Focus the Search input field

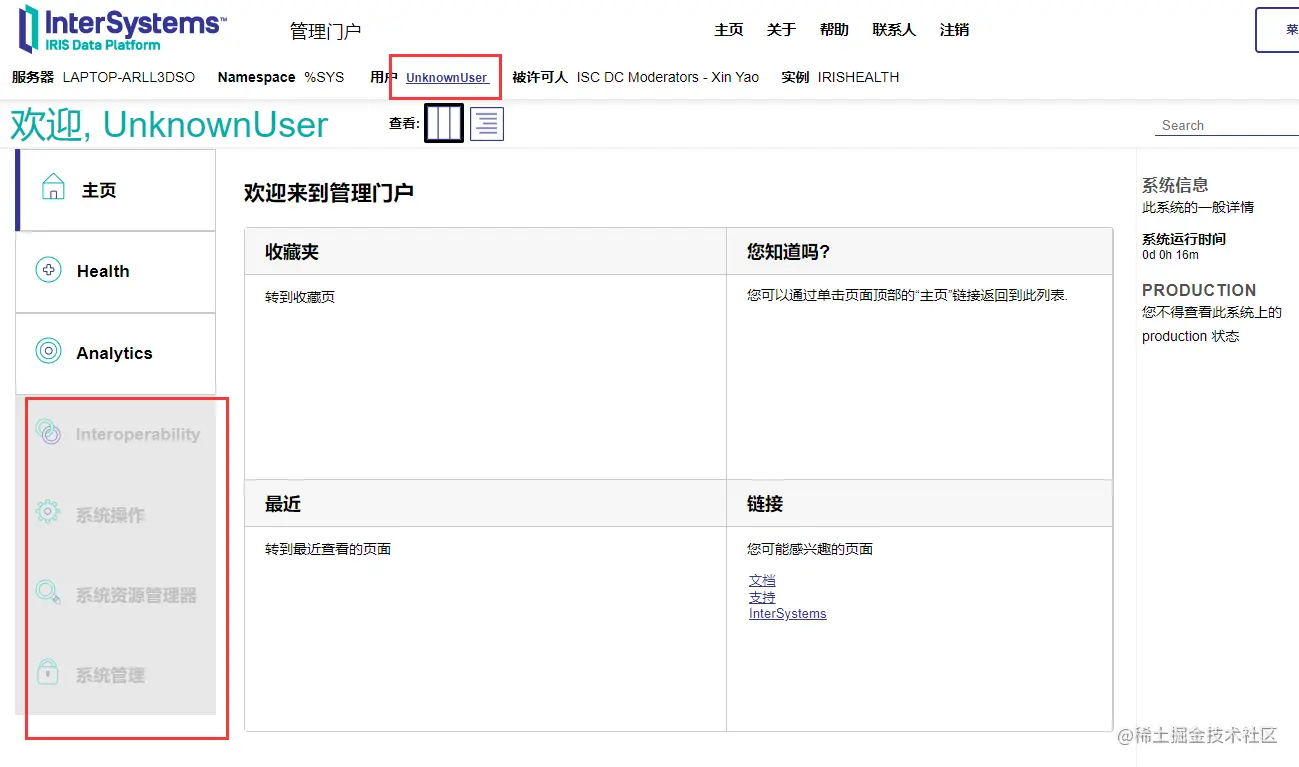(1226, 125)
